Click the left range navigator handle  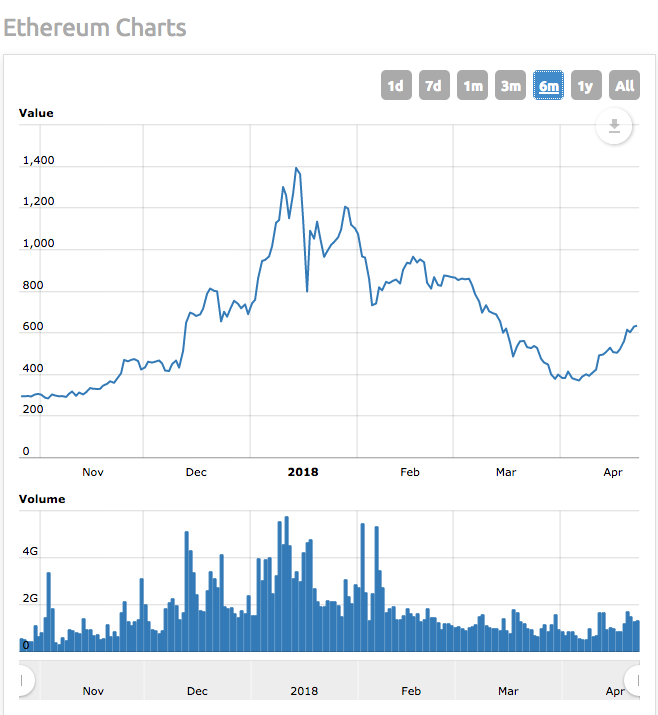23,681
